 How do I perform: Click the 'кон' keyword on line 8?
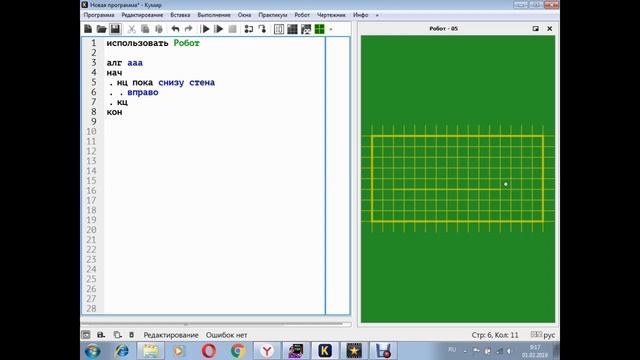pyautogui.click(x=114, y=112)
